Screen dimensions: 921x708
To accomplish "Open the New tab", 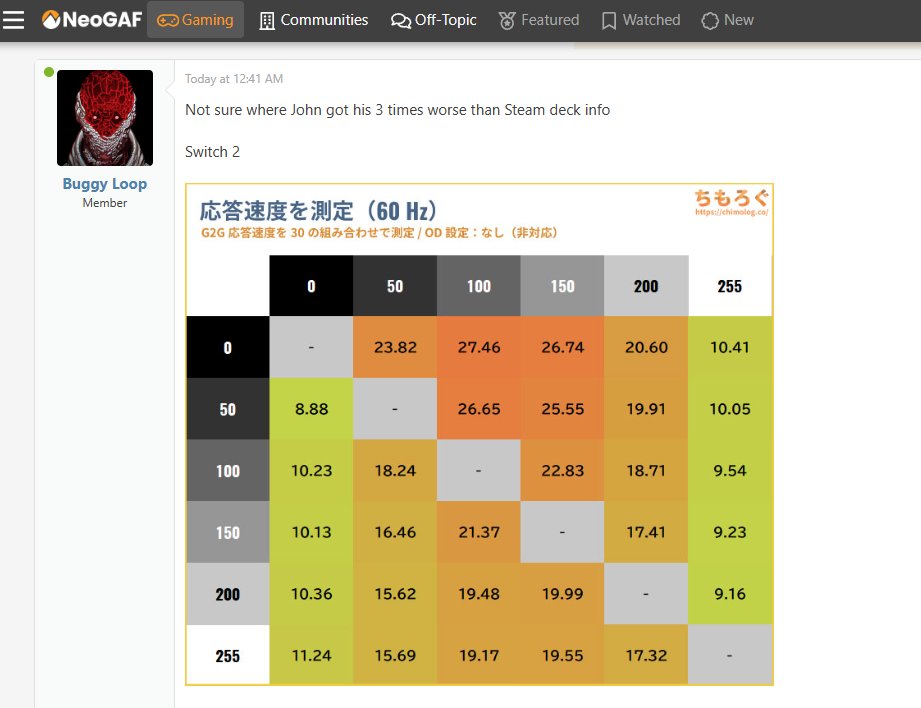I will pyautogui.click(x=727, y=20).
